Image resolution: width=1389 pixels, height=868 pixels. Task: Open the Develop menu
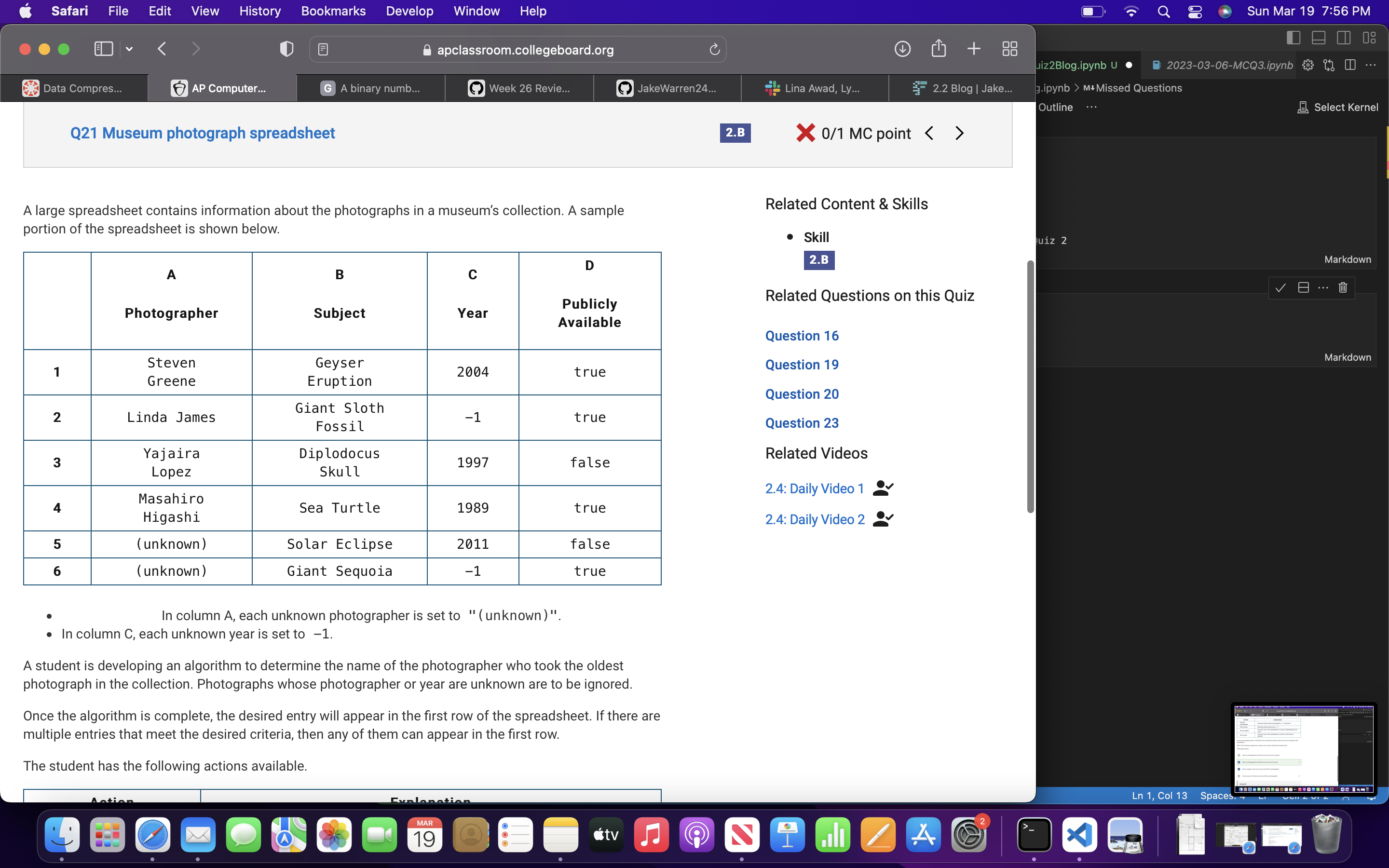click(x=409, y=11)
